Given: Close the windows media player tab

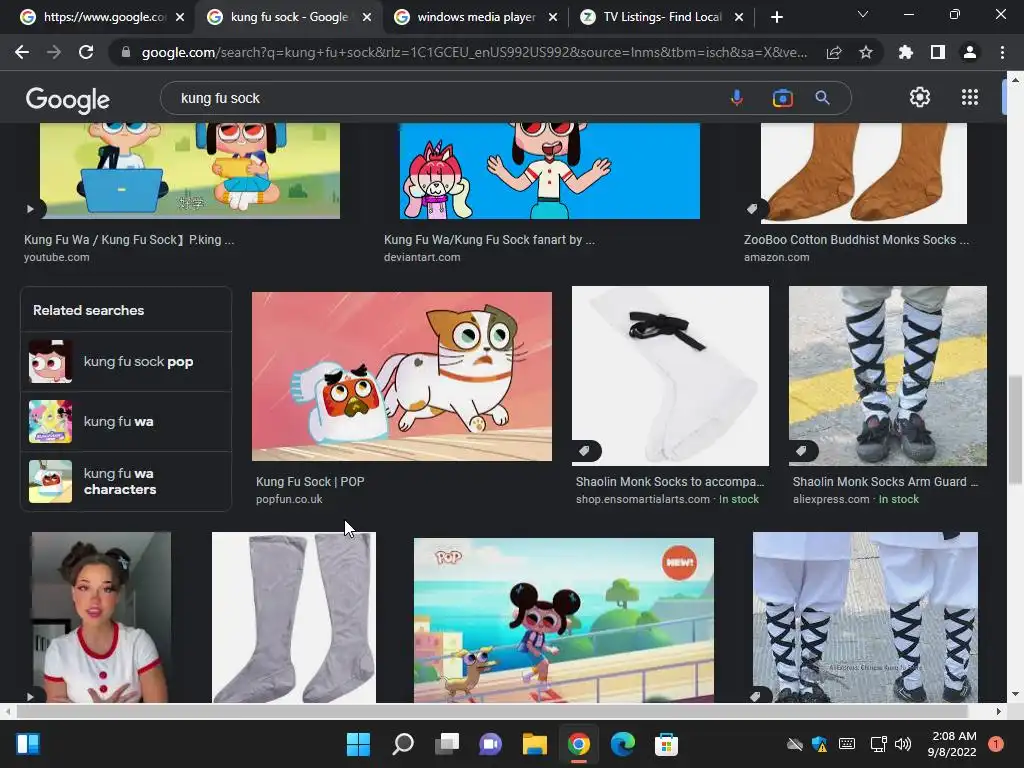Looking at the screenshot, I should [552, 17].
